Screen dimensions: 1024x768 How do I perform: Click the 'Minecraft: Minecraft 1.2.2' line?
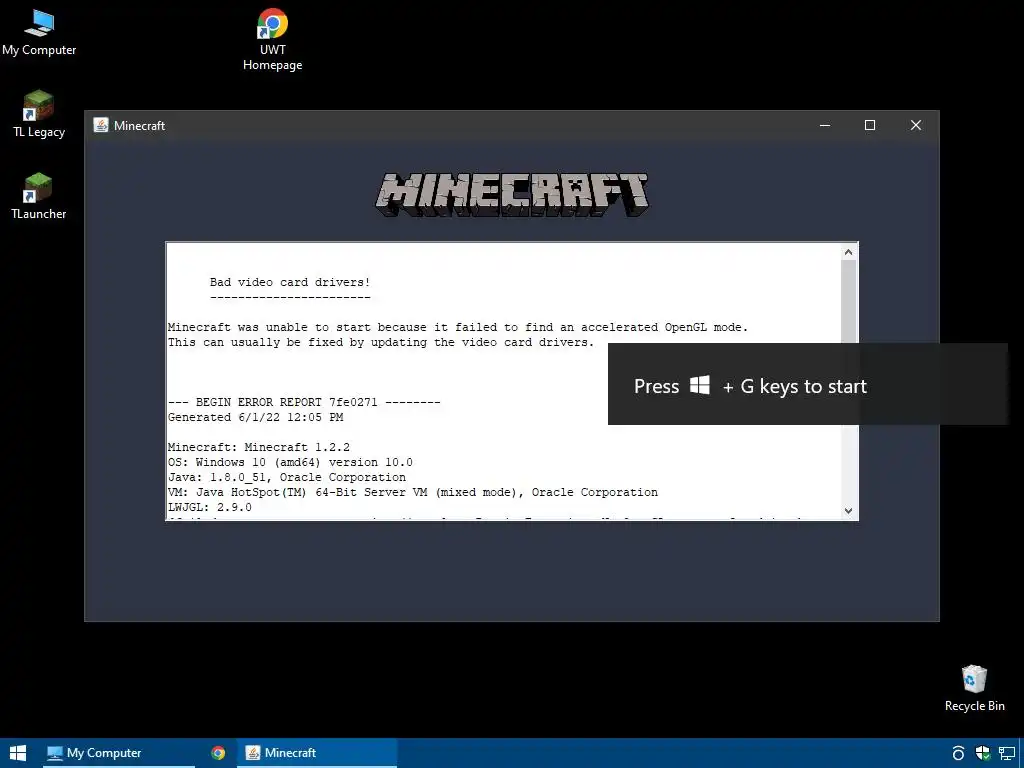pyautogui.click(x=259, y=447)
